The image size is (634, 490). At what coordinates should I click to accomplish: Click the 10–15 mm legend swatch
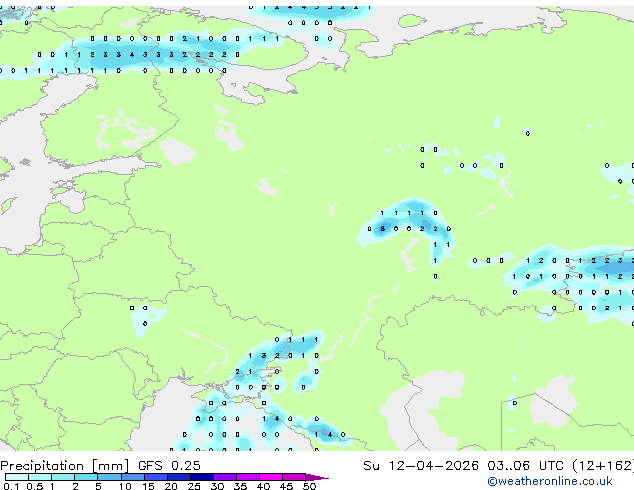[132, 477]
